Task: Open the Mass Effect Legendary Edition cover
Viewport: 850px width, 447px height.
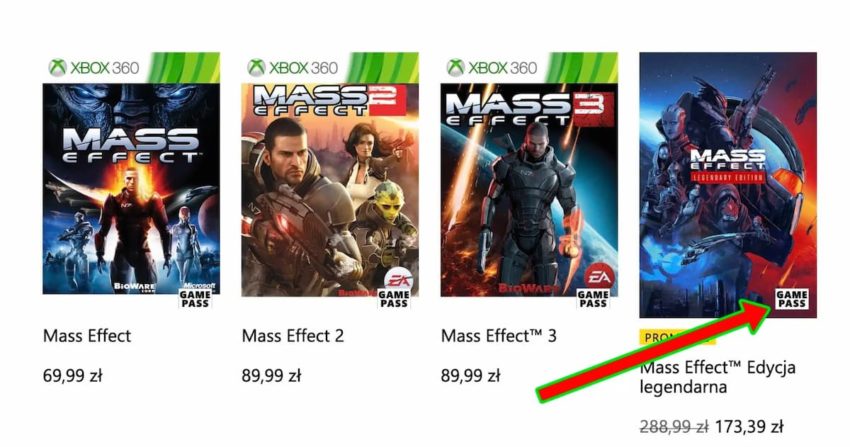Action: [x=728, y=185]
